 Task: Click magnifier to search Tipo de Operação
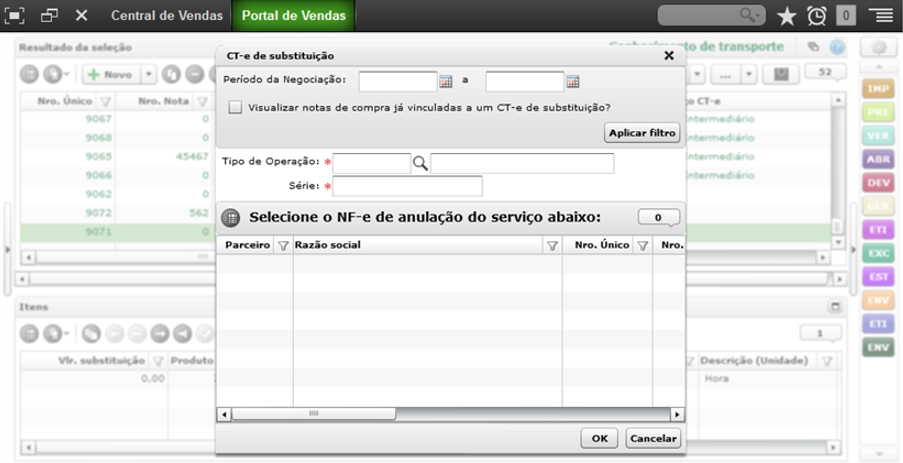pyautogui.click(x=420, y=164)
